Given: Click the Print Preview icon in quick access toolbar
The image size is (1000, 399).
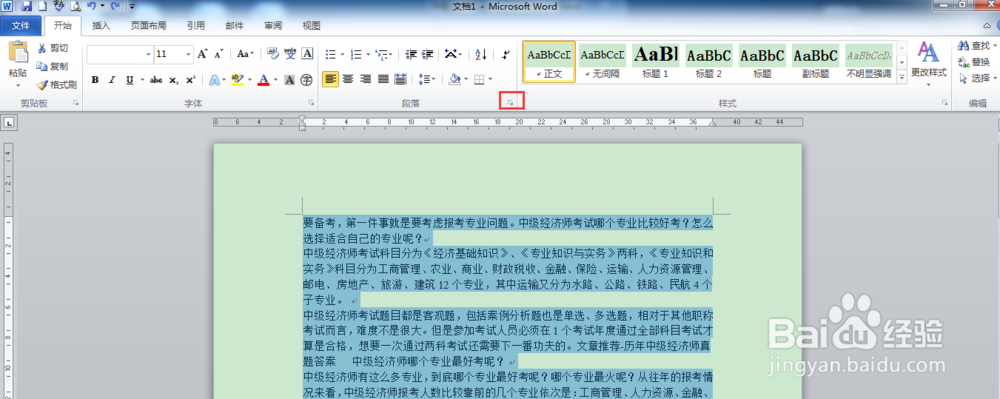Looking at the screenshot, I should [x=75, y=6].
